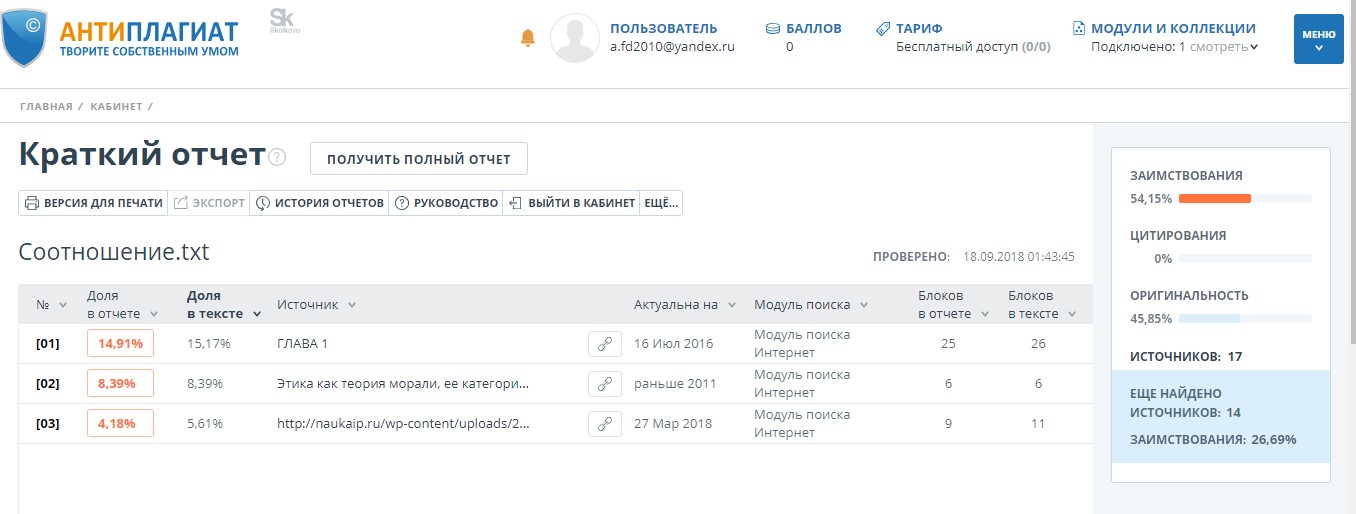Open Модуль поиска column filter
The image size is (1356, 514).
(863, 305)
